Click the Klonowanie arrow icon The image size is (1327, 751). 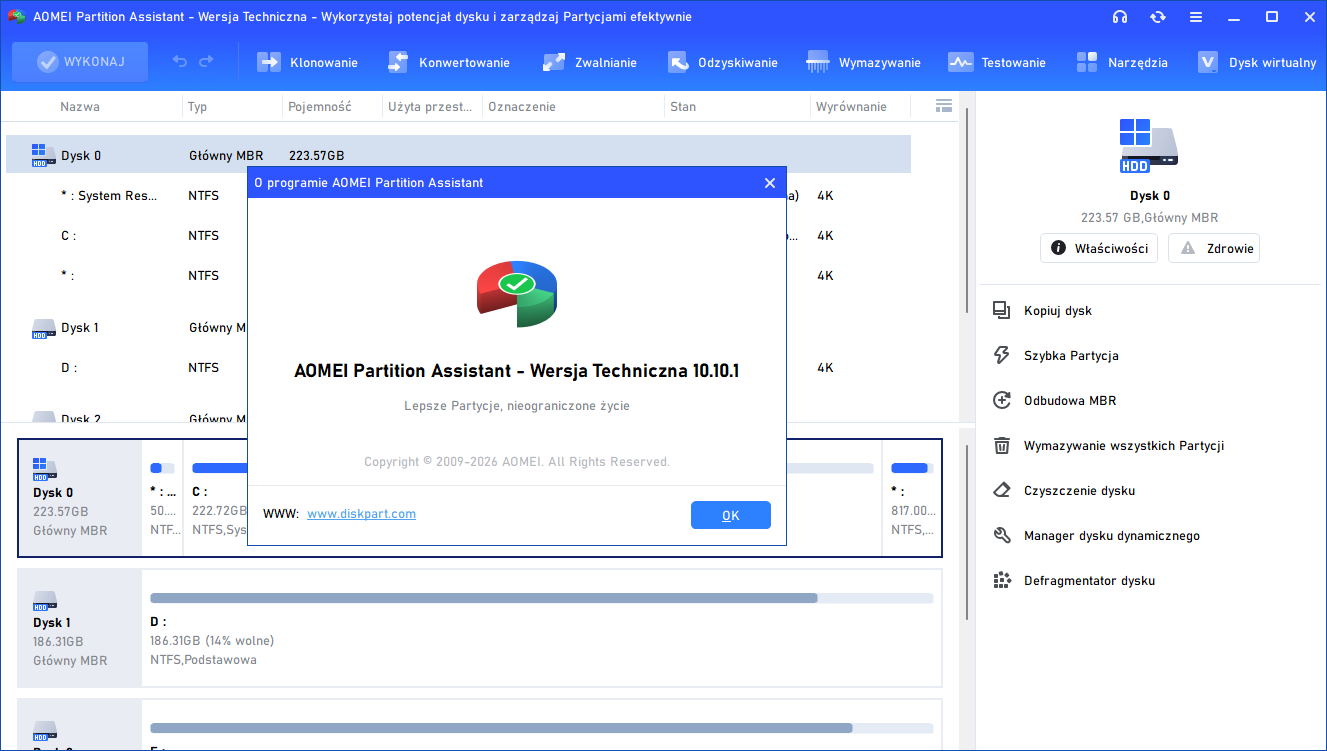pyautogui.click(x=270, y=62)
